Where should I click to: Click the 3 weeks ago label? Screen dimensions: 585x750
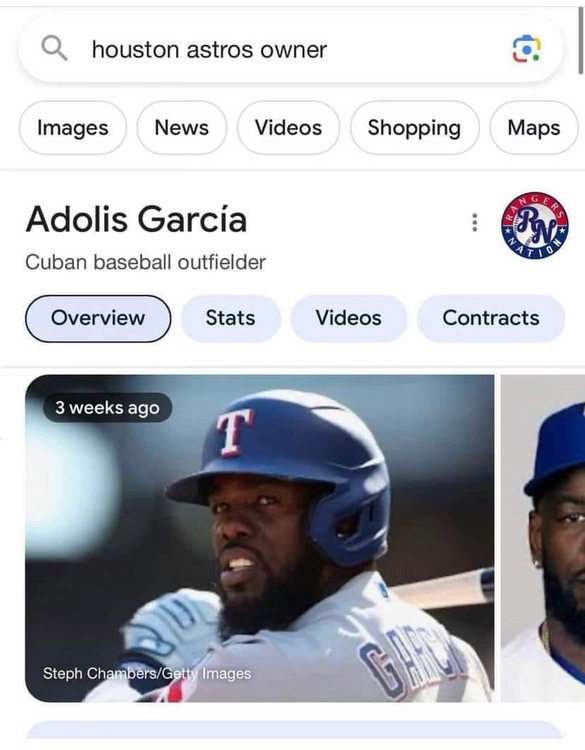(107, 408)
